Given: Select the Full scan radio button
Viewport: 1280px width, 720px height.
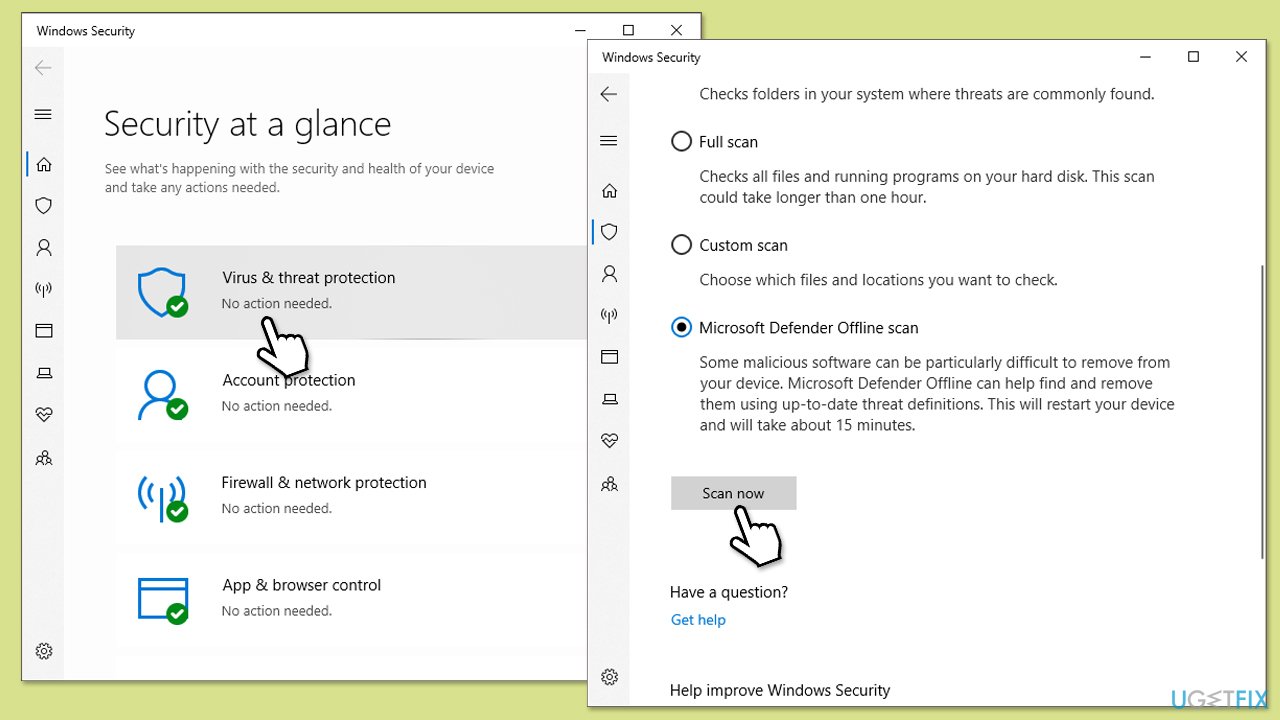Looking at the screenshot, I should (x=681, y=142).
